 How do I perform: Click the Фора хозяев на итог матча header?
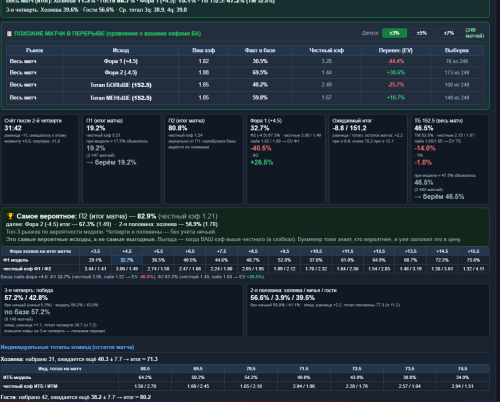tap(40, 251)
